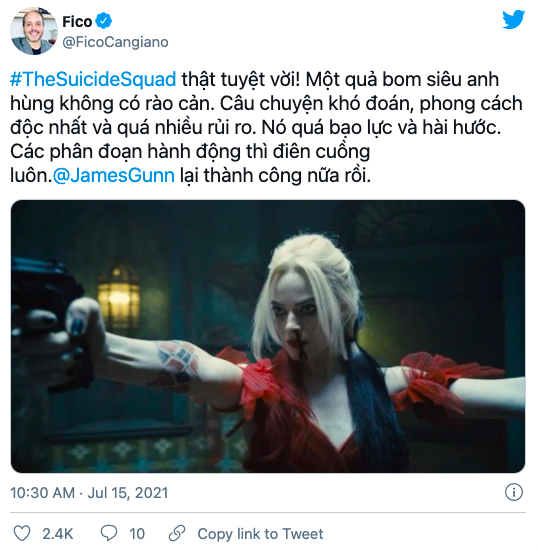Like the tweet with the heart icon
The width and height of the screenshot is (538, 551).
(22, 533)
